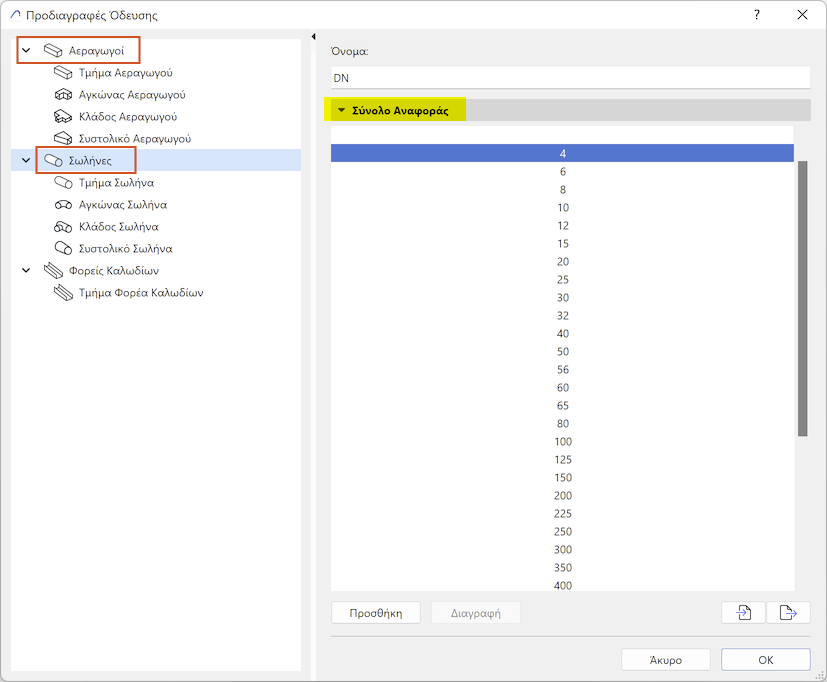Collapse the Σύνολο Αναφοράς section
This screenshot has height=682, width=827.
[x=341, y=110]
